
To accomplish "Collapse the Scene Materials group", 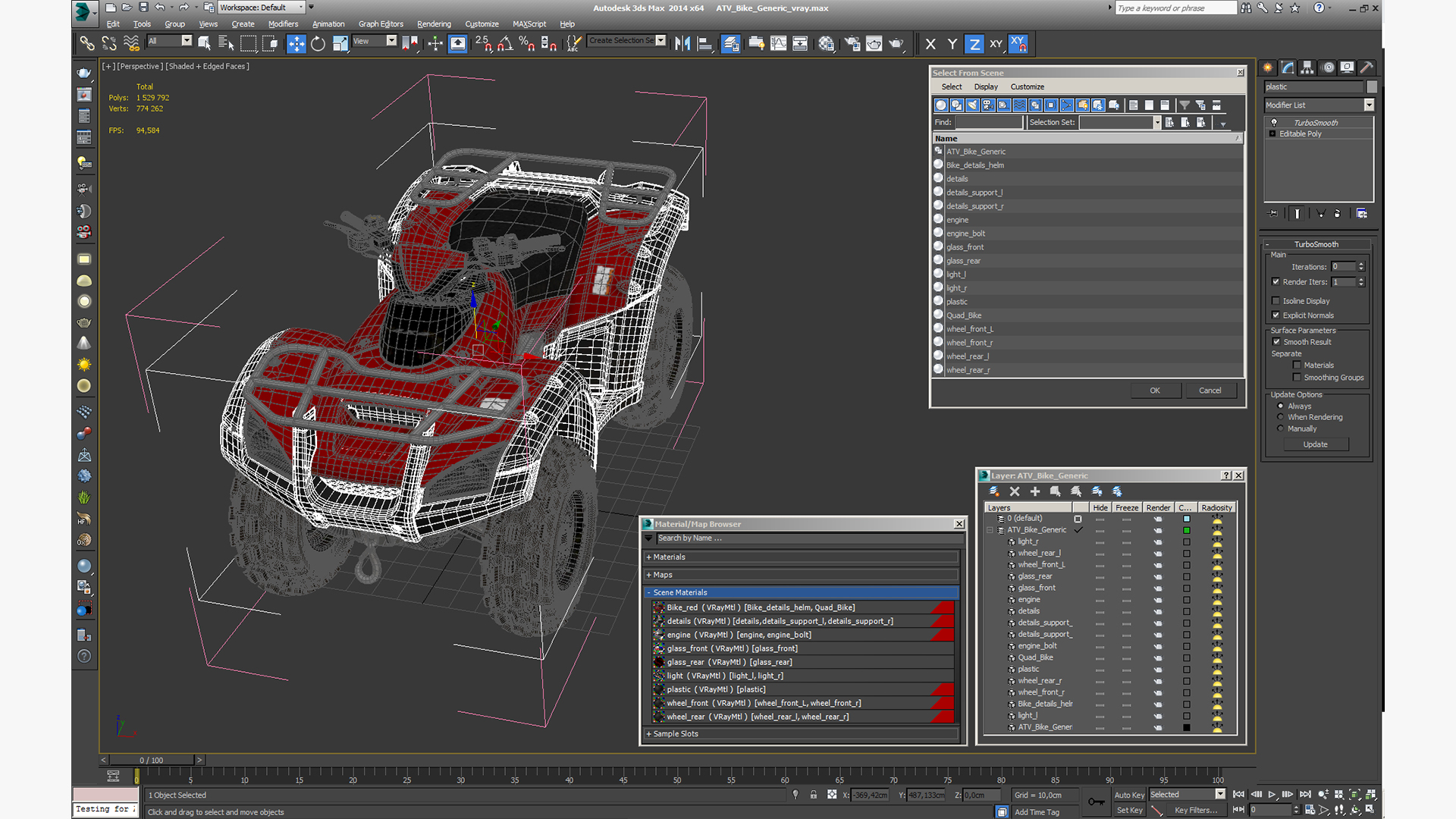I will (x=802, y=593).
